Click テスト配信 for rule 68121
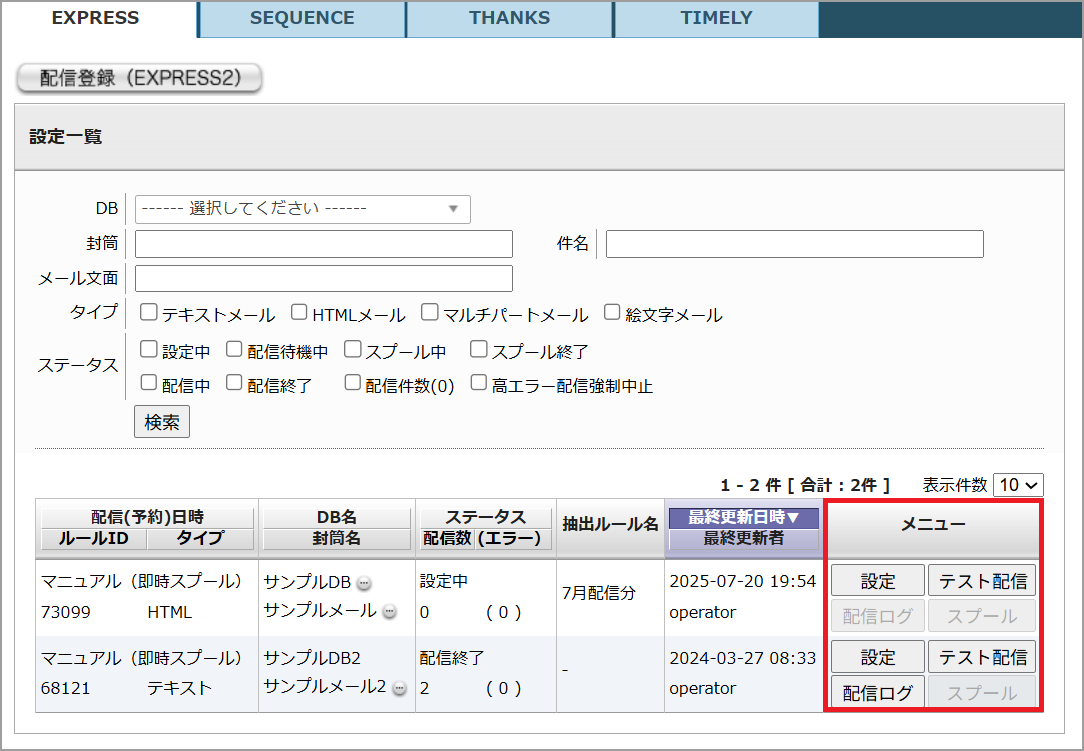Screen dimensions: 1084x751 [981, 658]
